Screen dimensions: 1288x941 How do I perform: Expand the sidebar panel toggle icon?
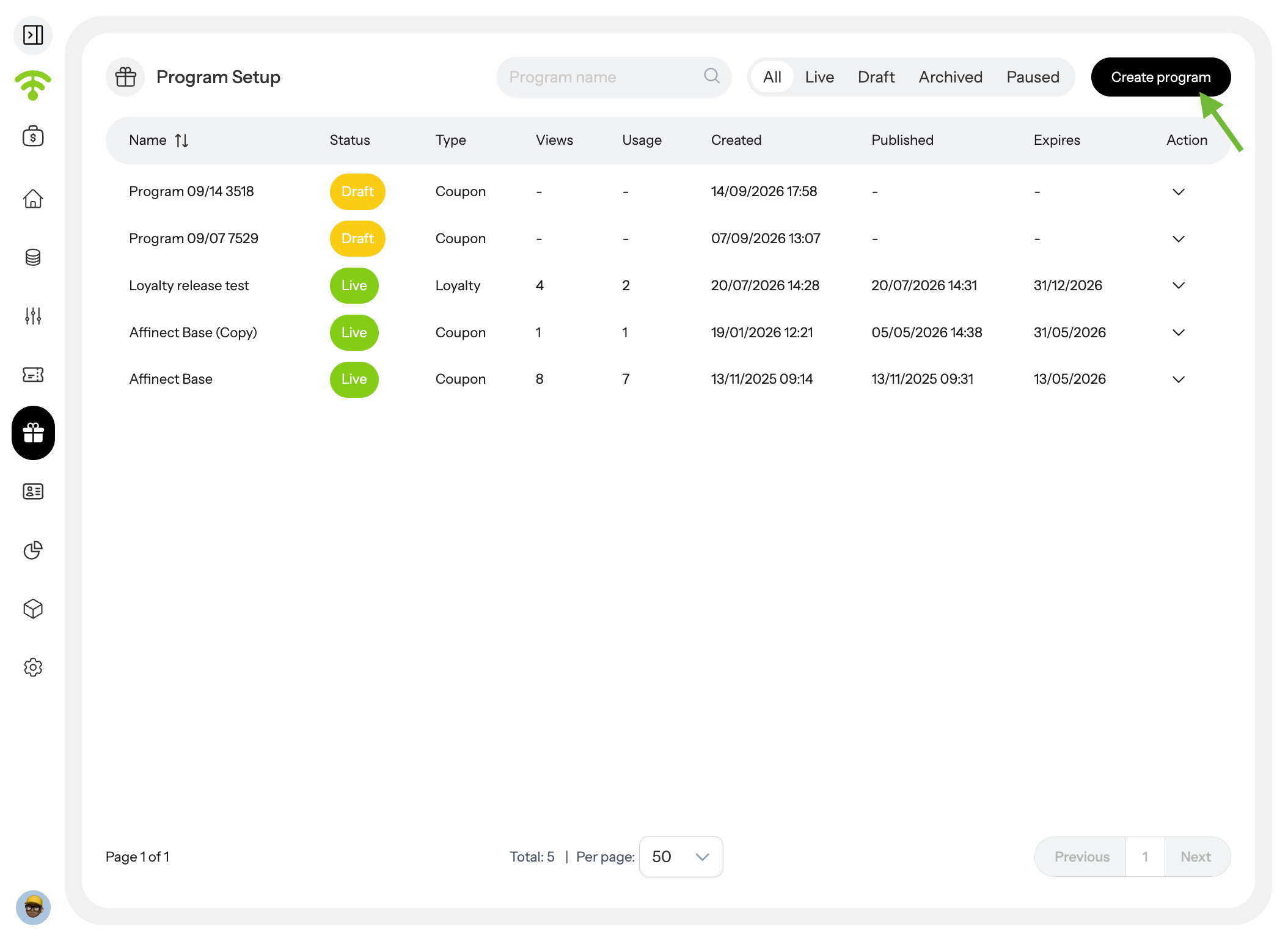tap(33, 35)
